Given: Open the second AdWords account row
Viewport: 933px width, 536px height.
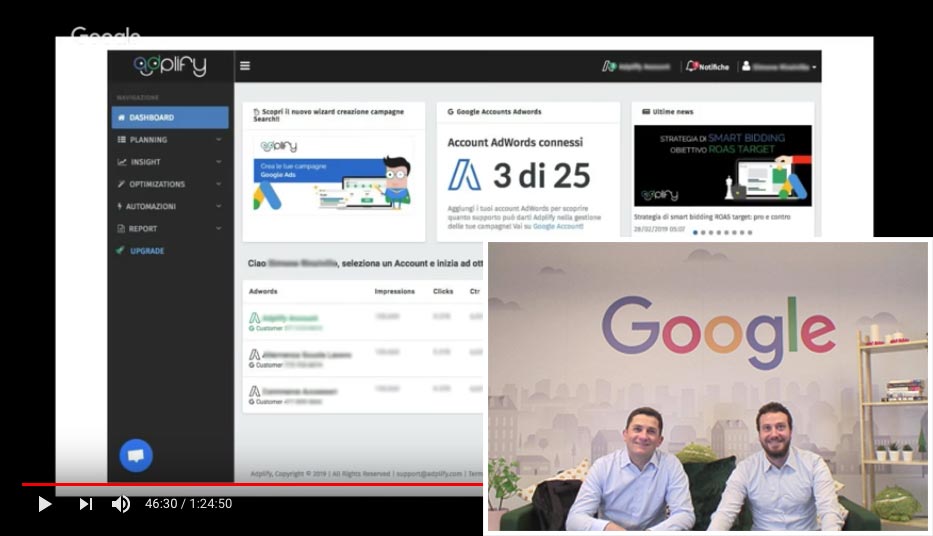Looking at the screenshot, I should pos(364,358).
